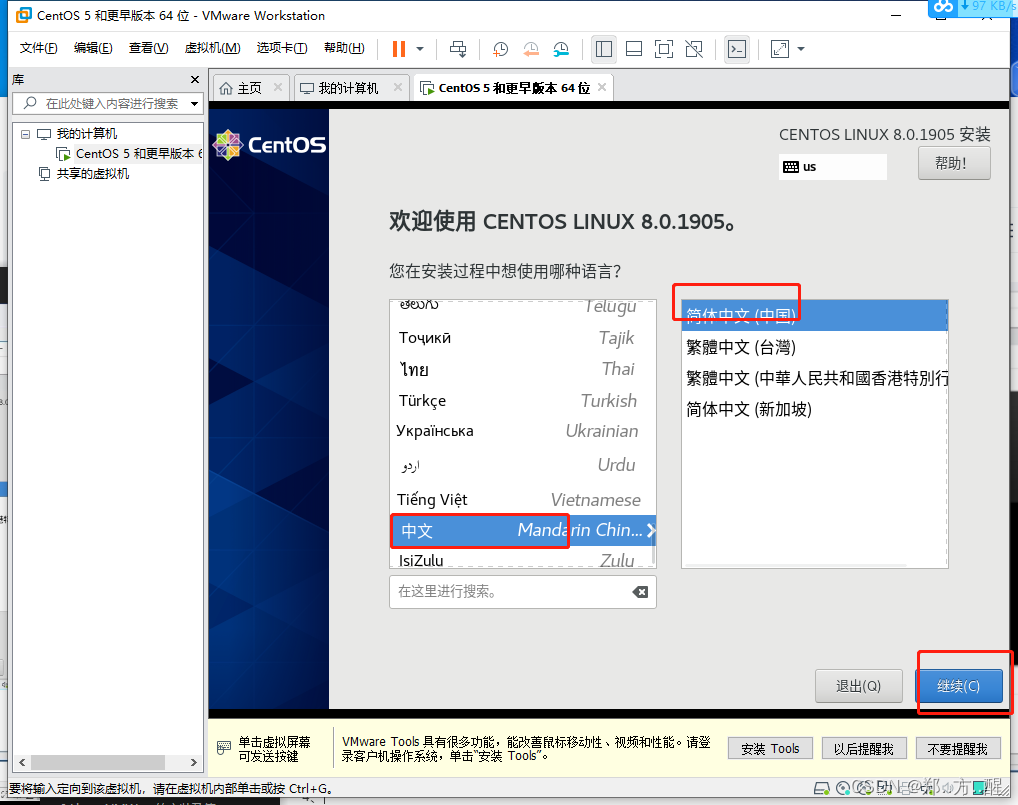Click the 以后提醒我 button
This screenshot has height=805, width=1018.
[863, 749]
